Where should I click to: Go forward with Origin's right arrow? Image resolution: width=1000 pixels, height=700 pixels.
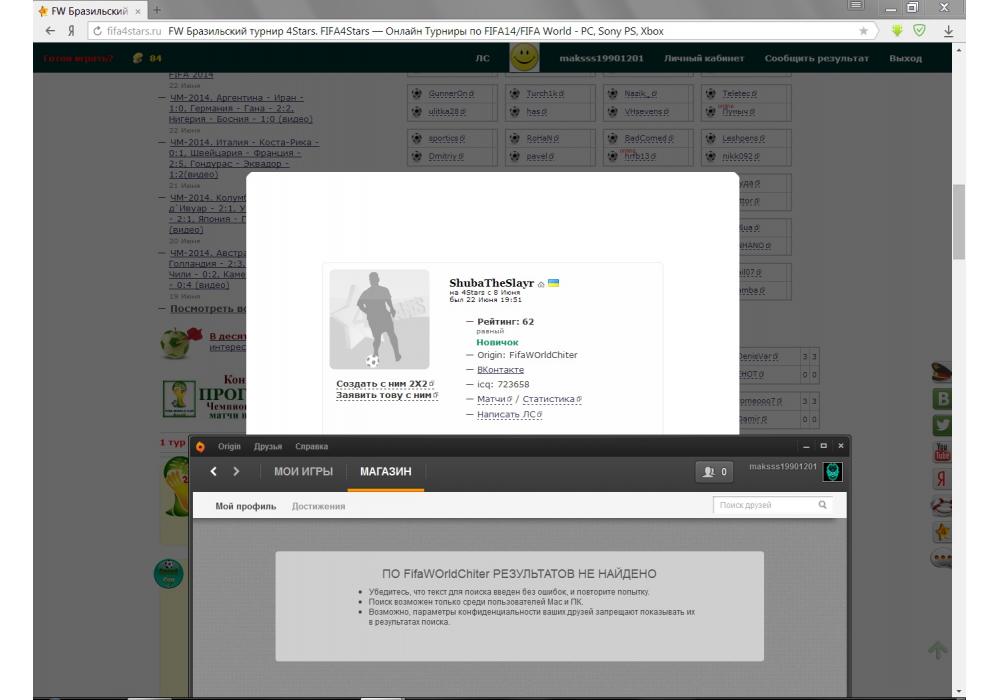(x=236, y=471)
